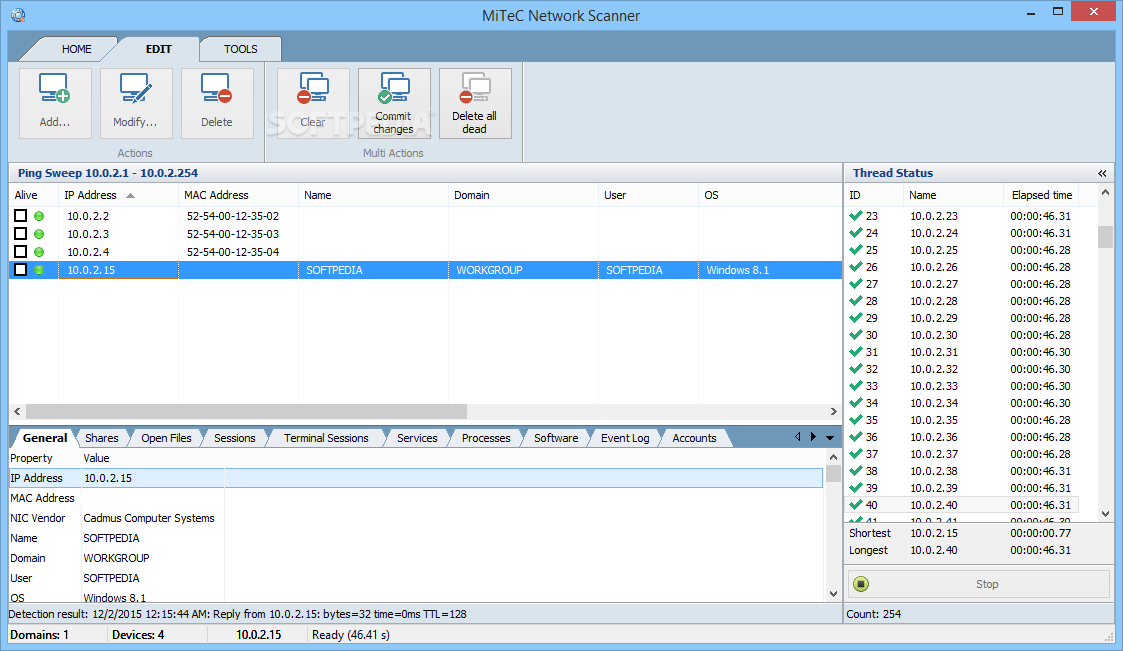Click Delete all dead icon
1123x651 pixels.
(475, 89)
